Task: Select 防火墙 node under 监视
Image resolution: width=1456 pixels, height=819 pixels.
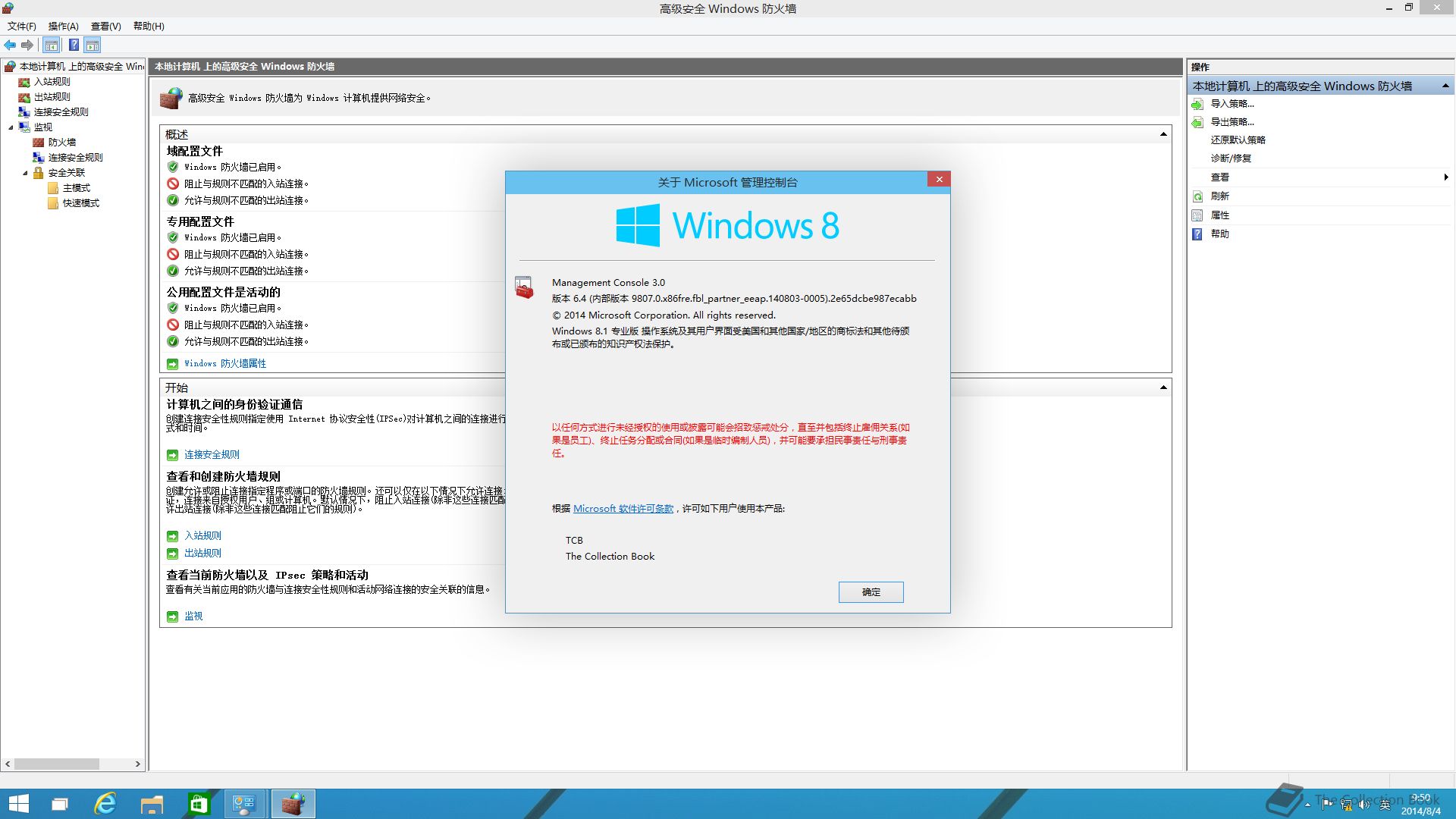Action: point(61,143)
